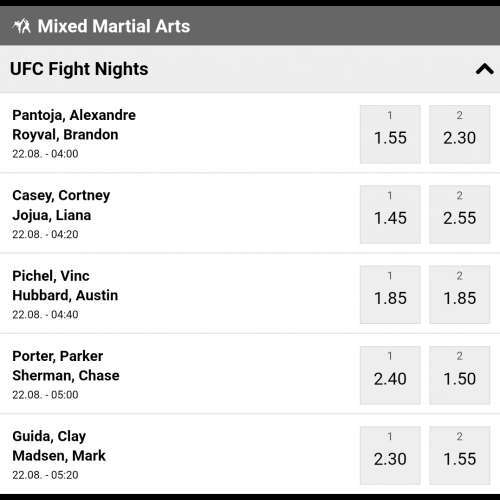This screenshot has height=500, width=500.
Task: Choose Hubbard, Austin odds 1.85
Action: 459,295
